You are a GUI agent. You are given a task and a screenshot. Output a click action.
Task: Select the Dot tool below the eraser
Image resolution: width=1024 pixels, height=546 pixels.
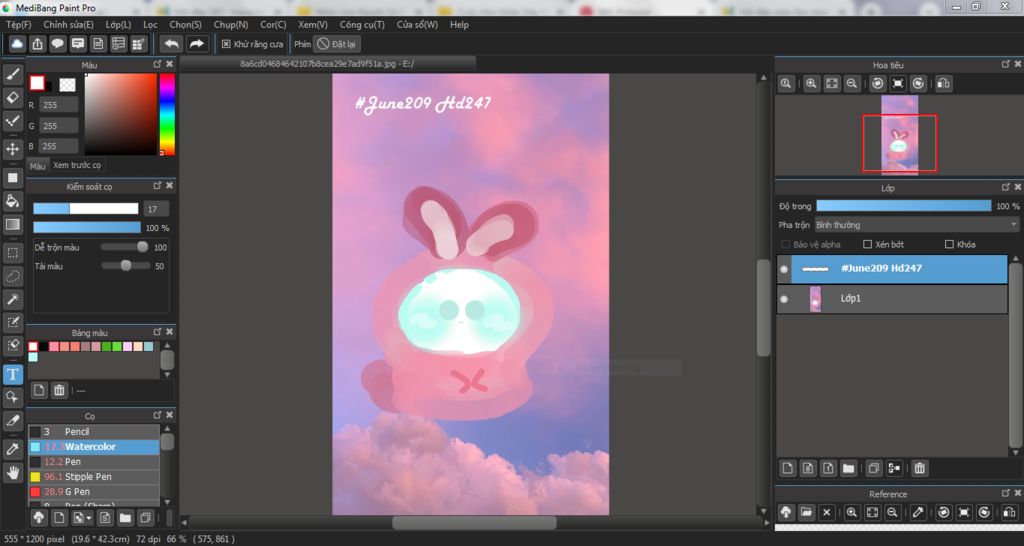(12, 121)
